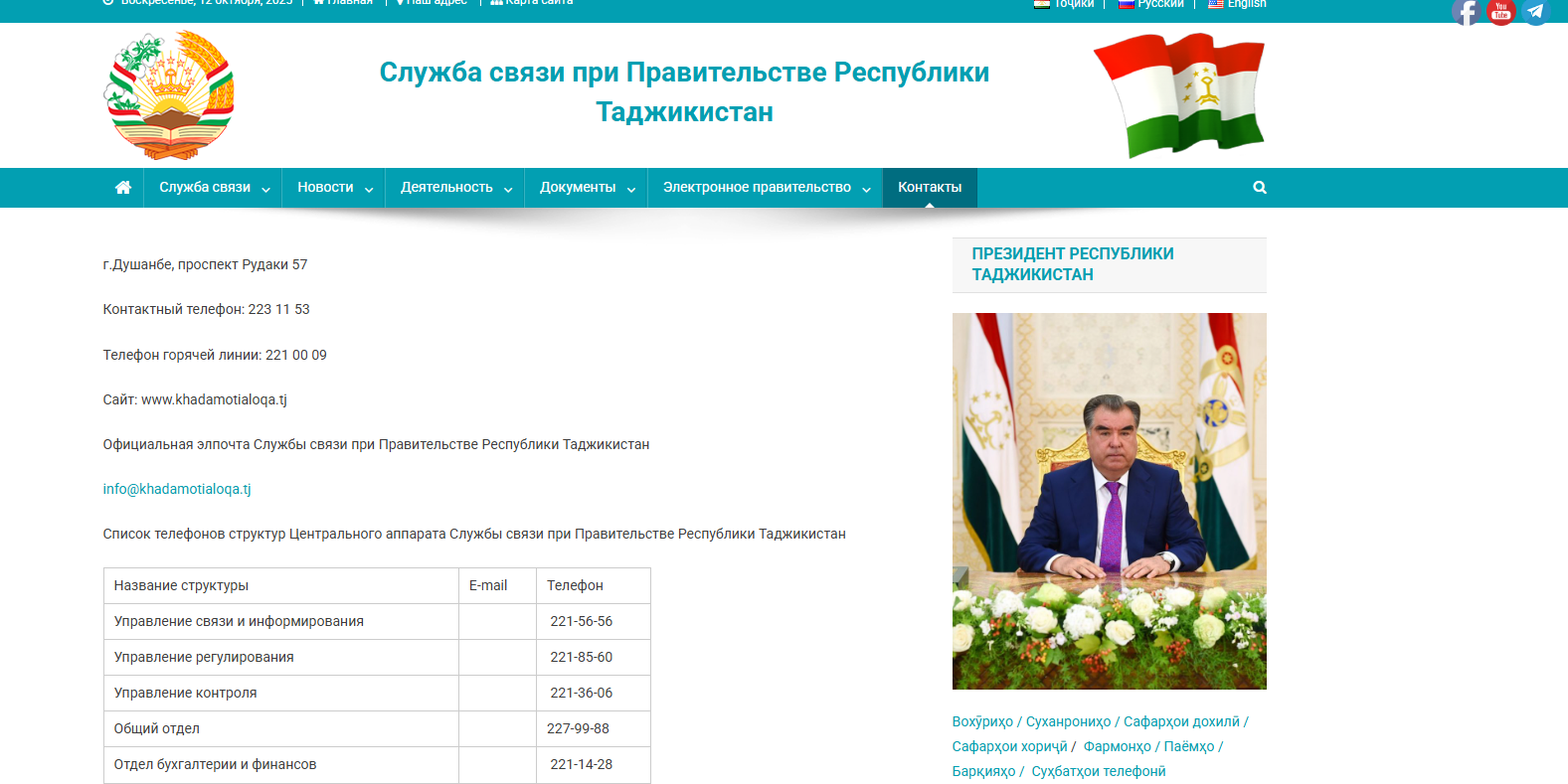Expand the Деятельность dropdown menu

click(455, 188)
